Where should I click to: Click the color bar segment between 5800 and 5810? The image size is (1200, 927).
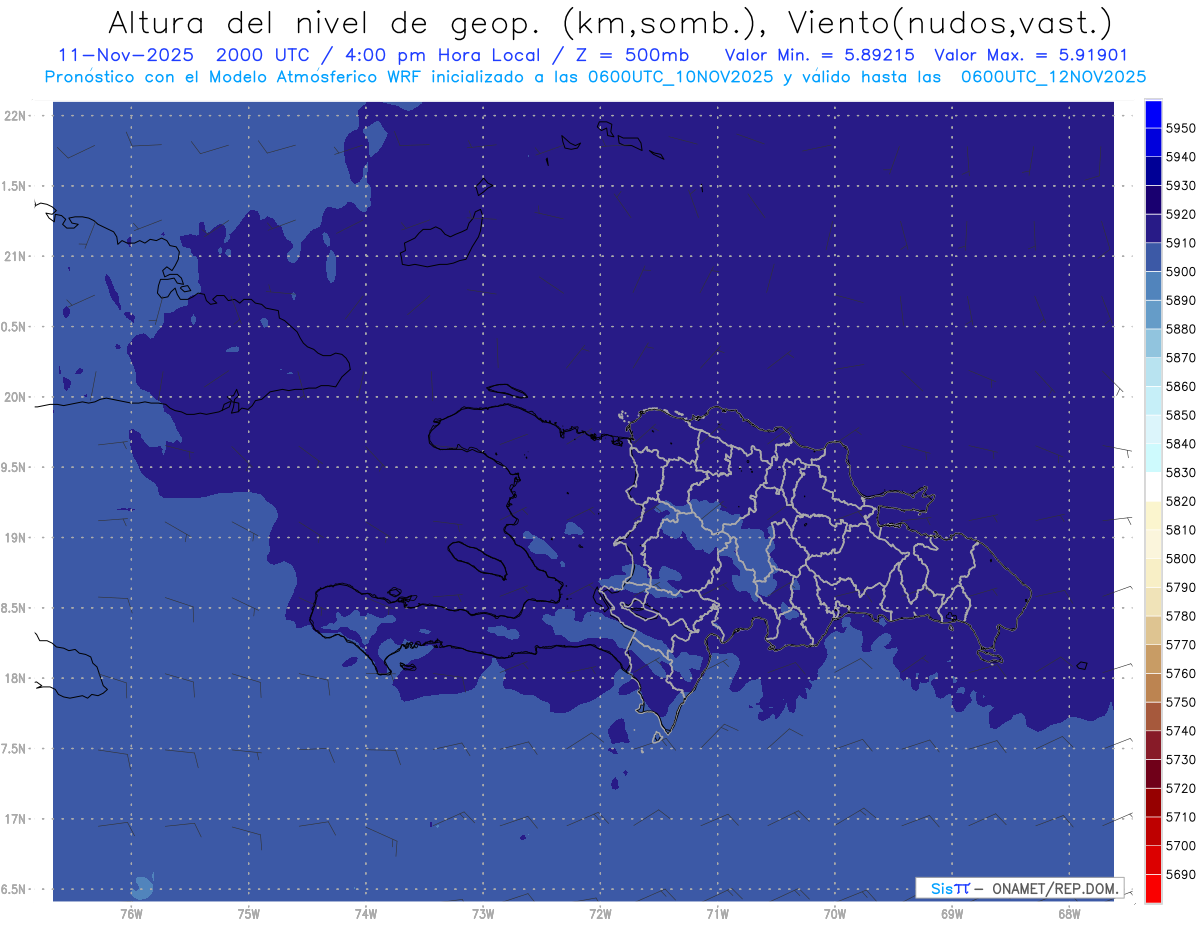pyautogui.click(x=1153, y=544)
